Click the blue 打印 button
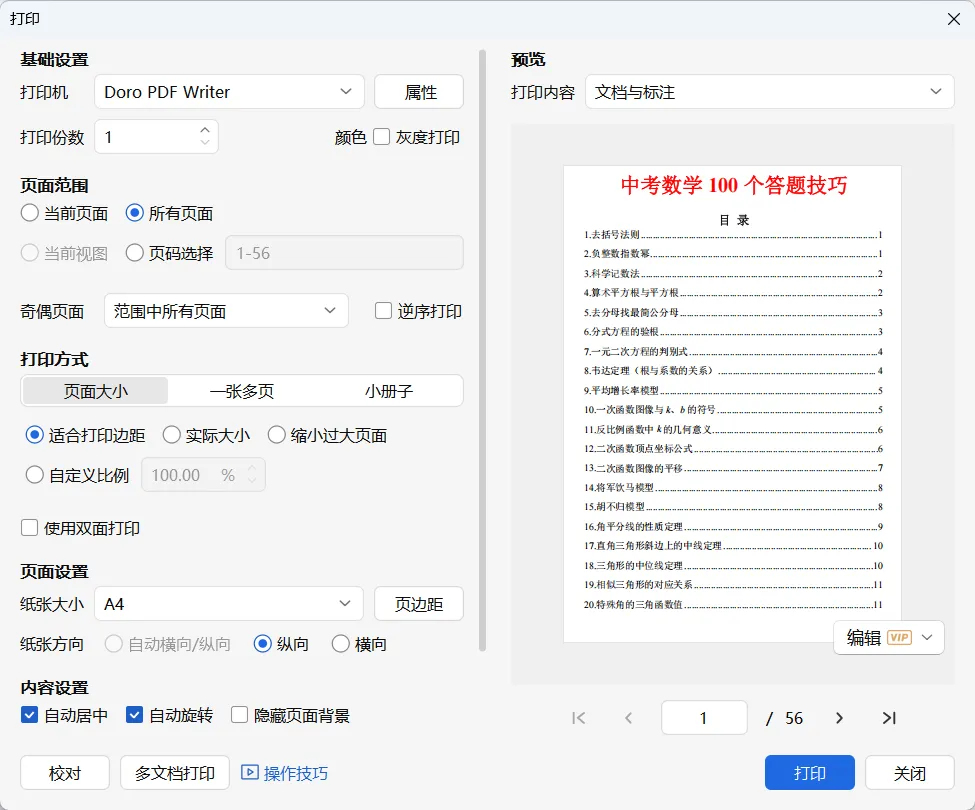Screen dimensions: 975x810 pyautogui.click(x=810, y=773)
